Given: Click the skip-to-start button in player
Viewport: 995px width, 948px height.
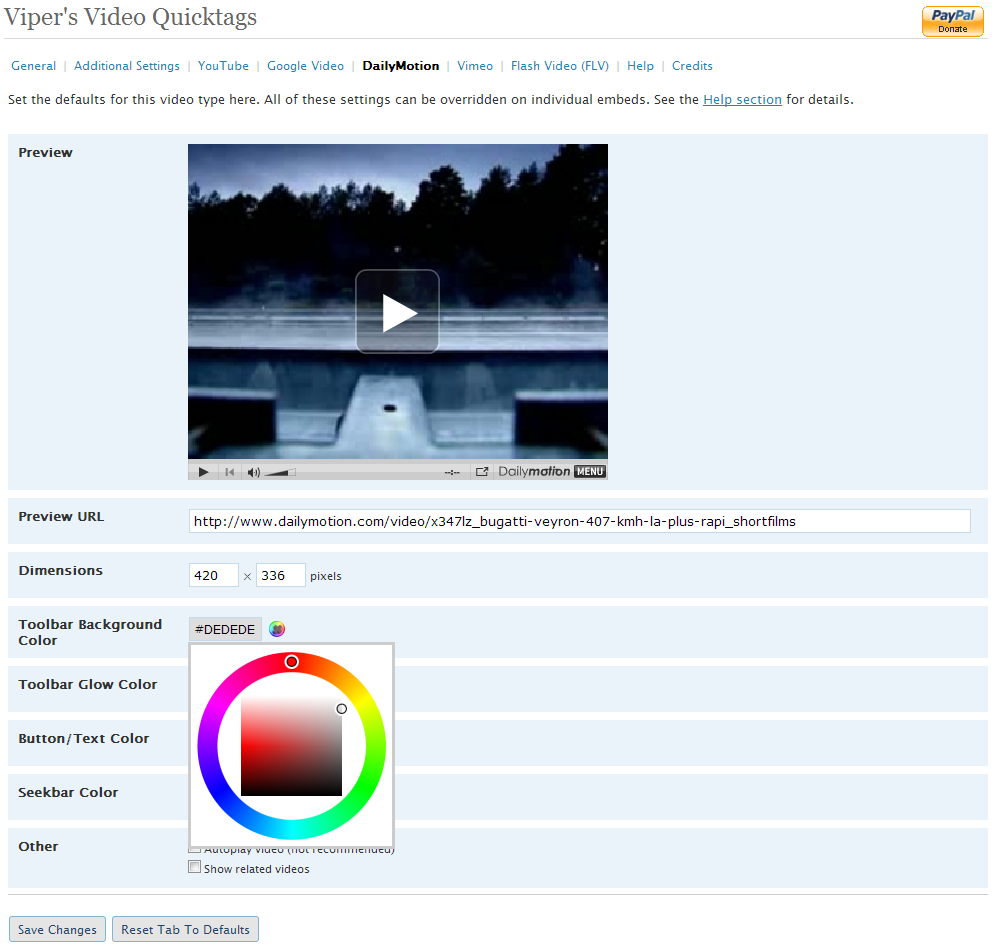Looking at the screenshot, I should pyautogui.click(x=229, y=472).
